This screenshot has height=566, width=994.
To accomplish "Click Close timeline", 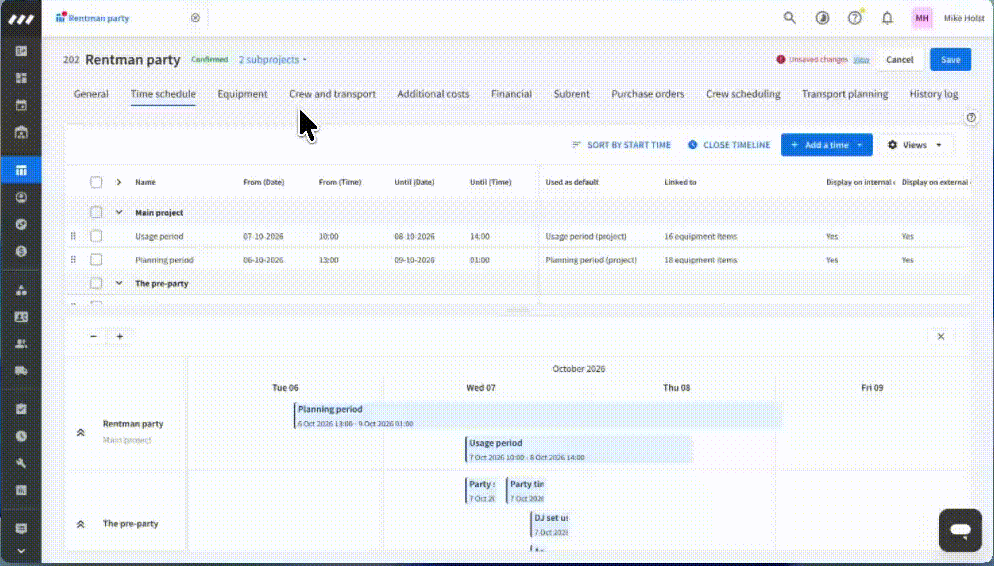I will (729, 145).
